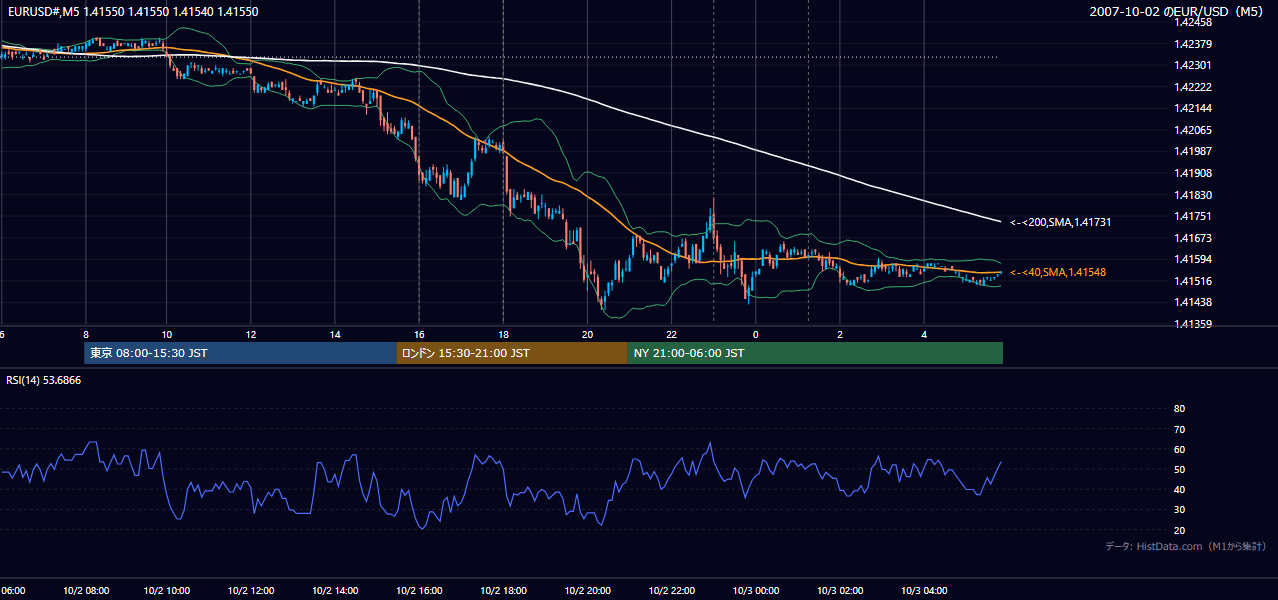Click the 10/2 22:00 date label
This screenshot has height=600, width=1278.
(x=671, y=590)
